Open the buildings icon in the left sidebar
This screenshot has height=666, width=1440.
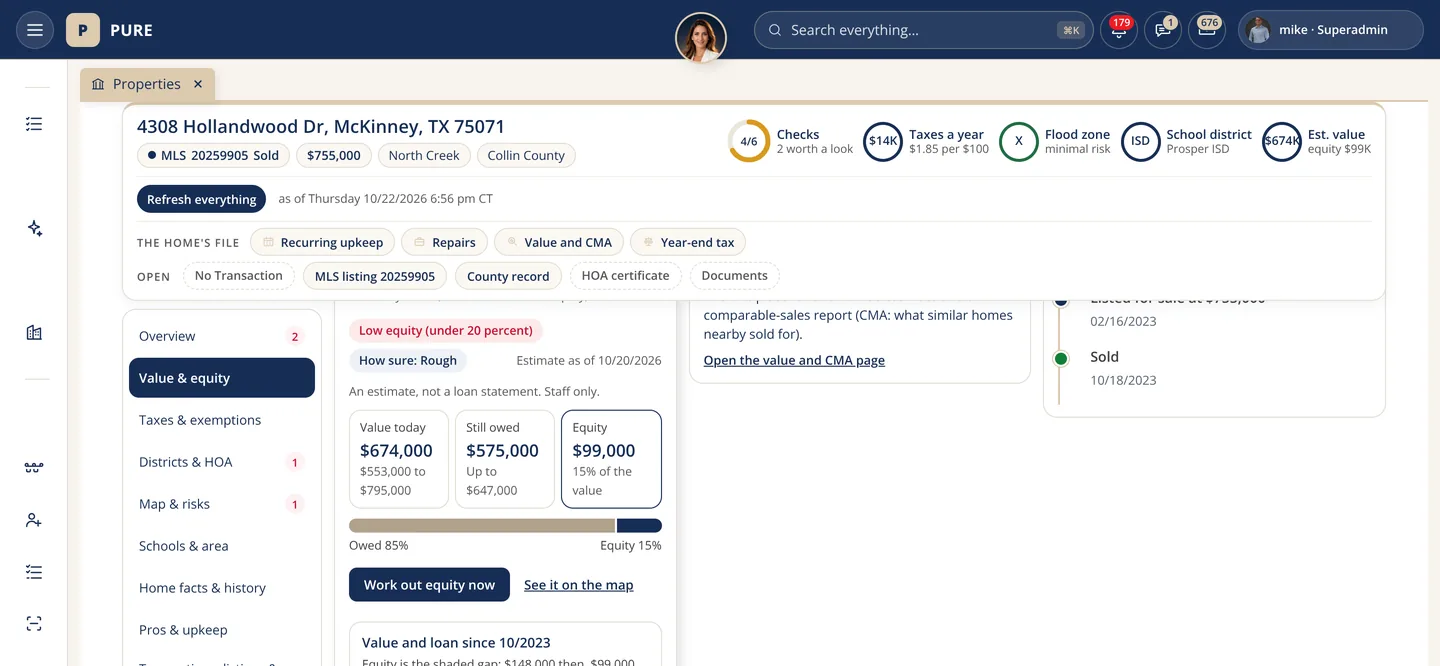pyautogui.click(x=35, y=333)
